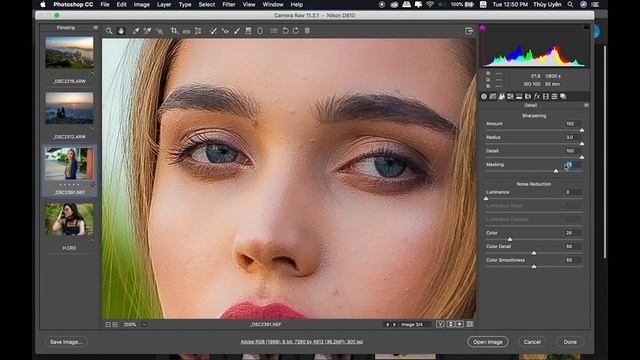Open the Filter menu
This screenshot has width=640, height=360.
pyautogui.click(x=229, y=4)
